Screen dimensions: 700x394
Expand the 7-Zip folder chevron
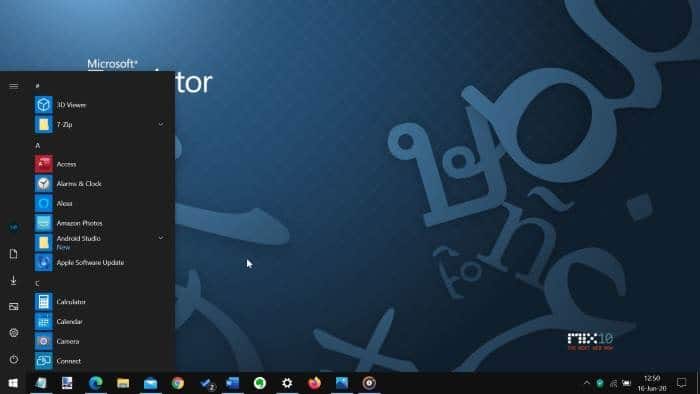pos(161,124)
